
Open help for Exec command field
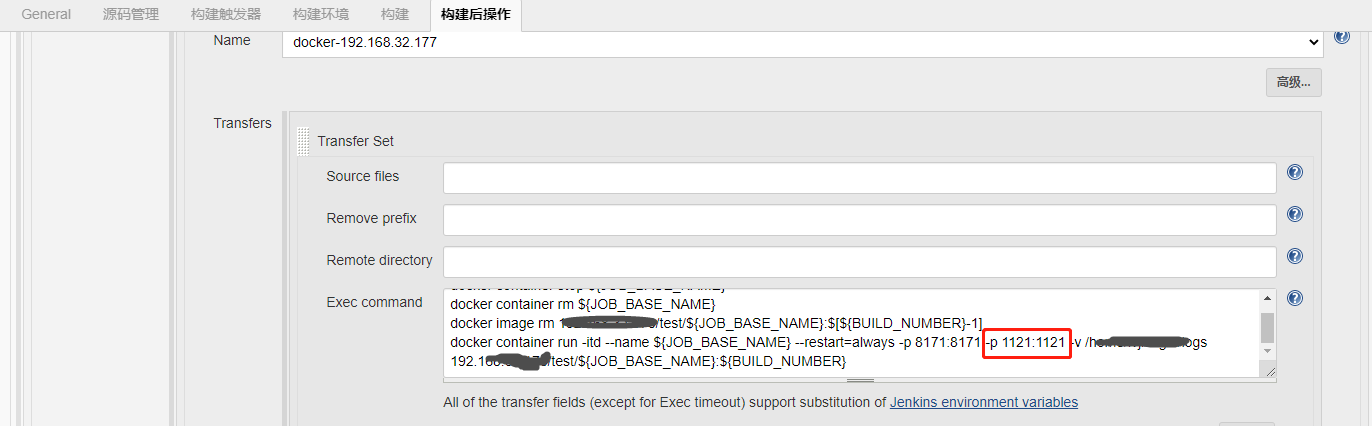1295,298
